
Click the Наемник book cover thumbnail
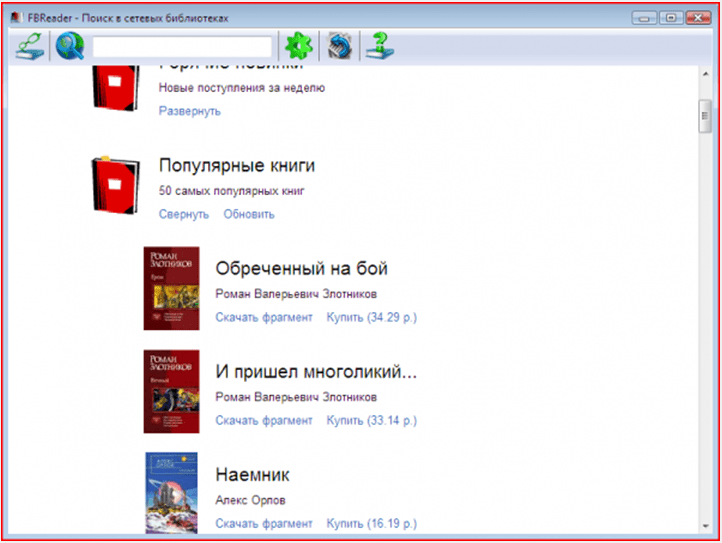171,492
